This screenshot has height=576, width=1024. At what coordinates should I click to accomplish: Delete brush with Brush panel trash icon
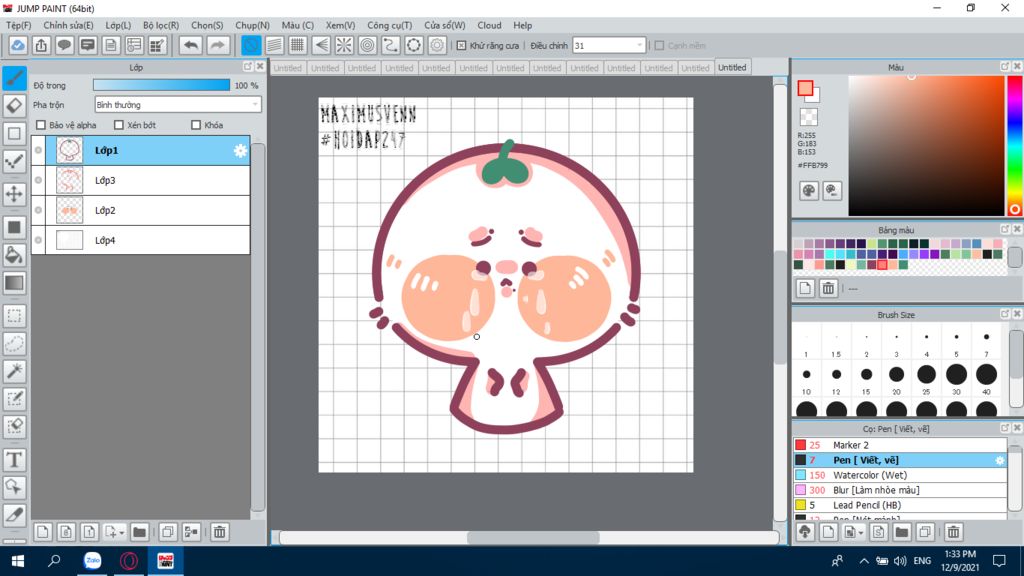point(953,532)
